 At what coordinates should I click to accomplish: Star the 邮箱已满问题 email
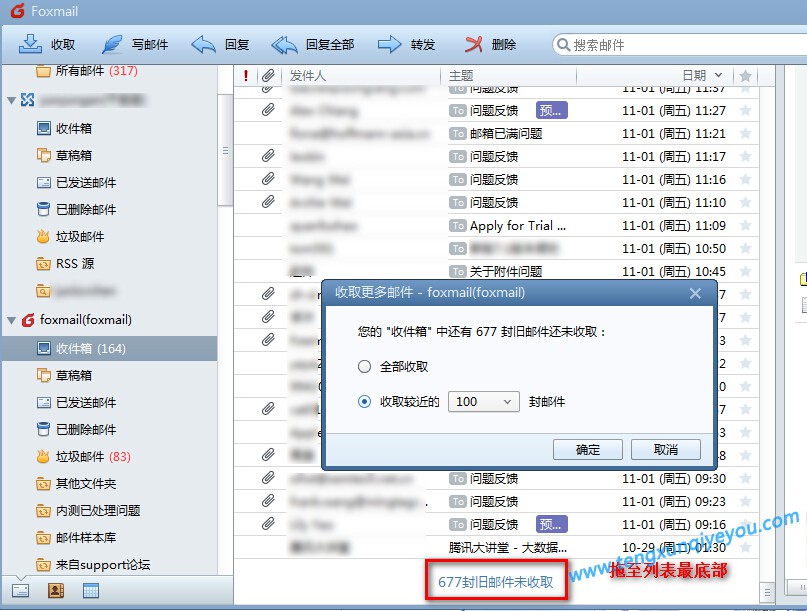pos(745,134)
